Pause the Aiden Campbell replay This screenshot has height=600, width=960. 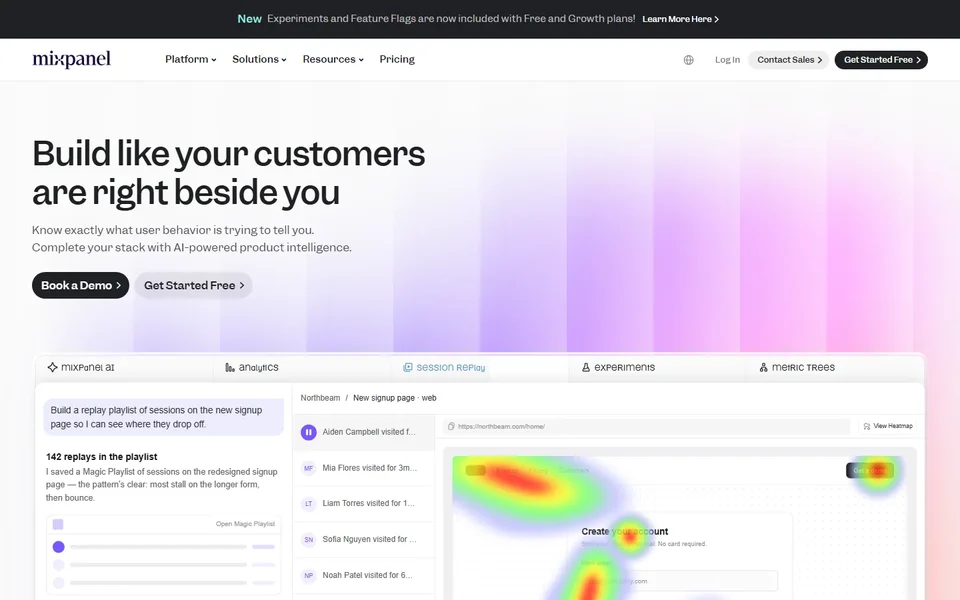point(309,432)
